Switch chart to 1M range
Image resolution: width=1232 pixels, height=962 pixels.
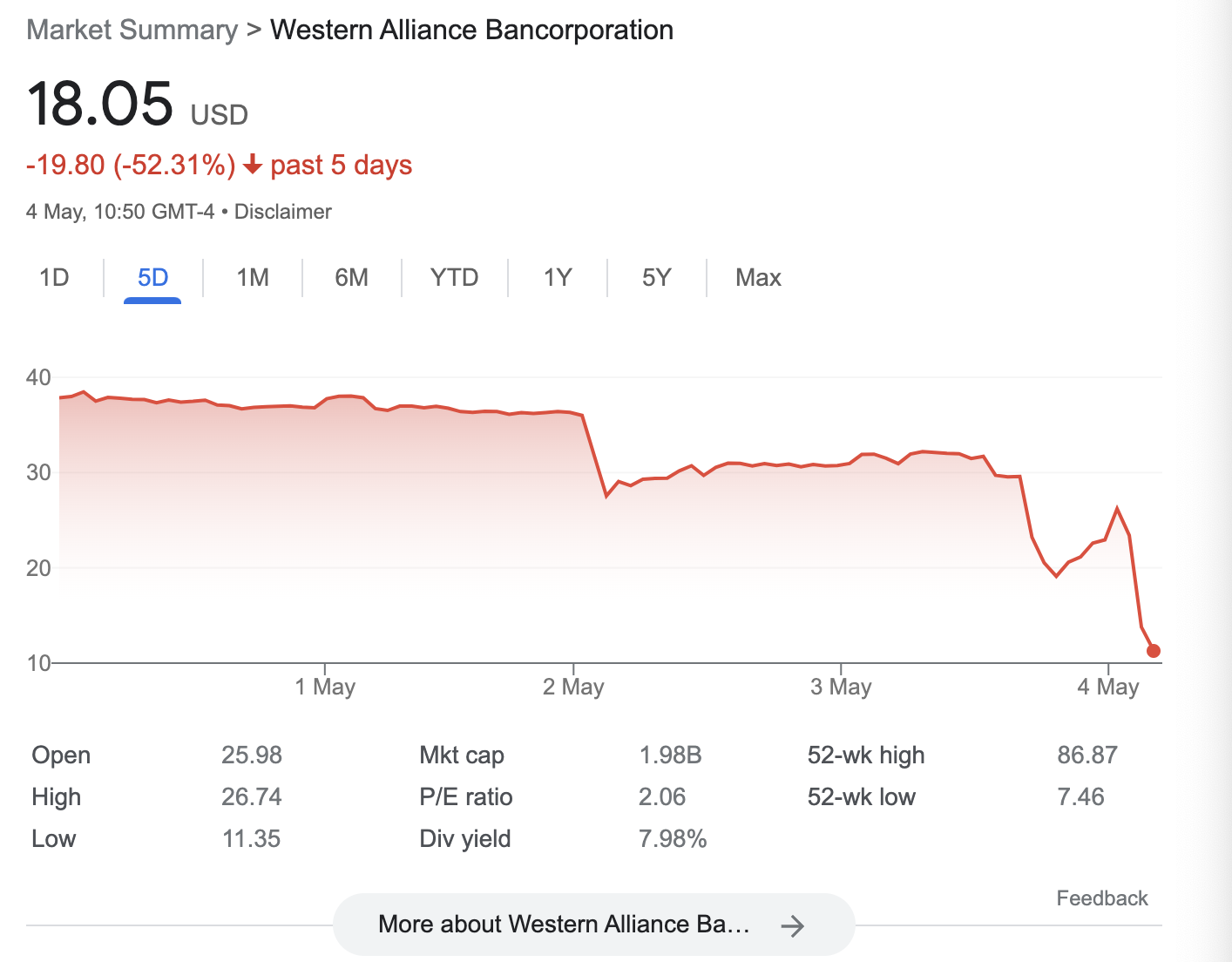253,277
